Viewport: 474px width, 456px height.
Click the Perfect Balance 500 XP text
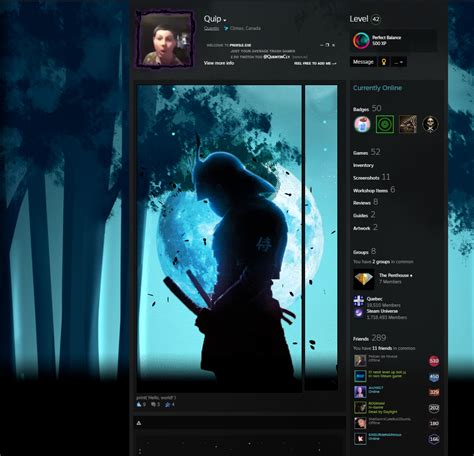pos(386,40)
